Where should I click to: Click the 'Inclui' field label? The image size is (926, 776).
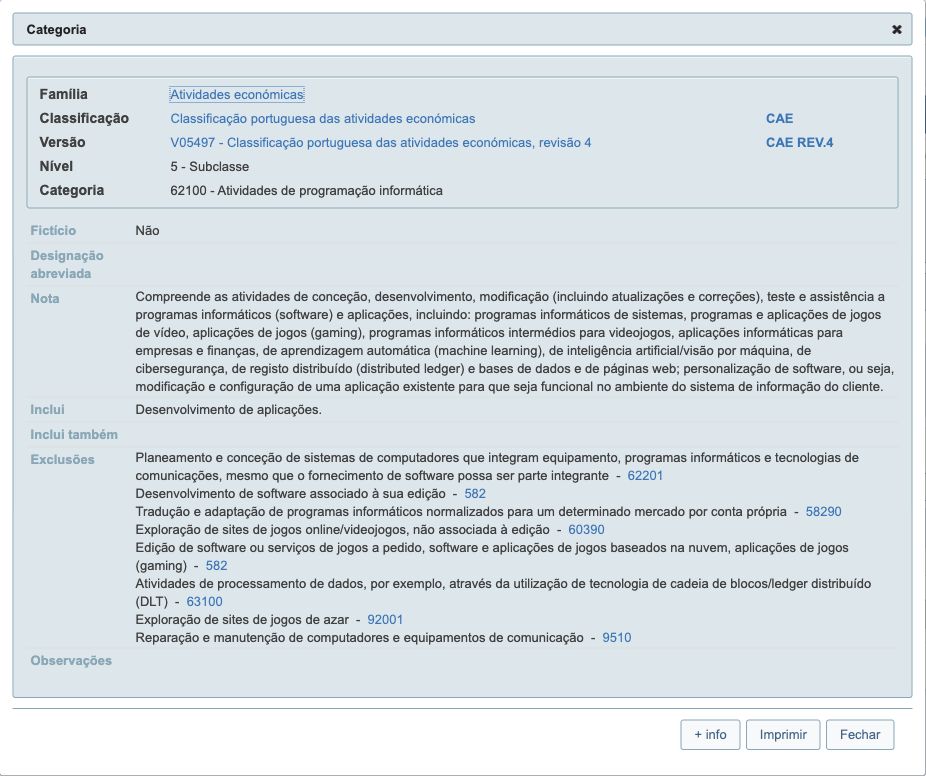(x=47, y=409)
